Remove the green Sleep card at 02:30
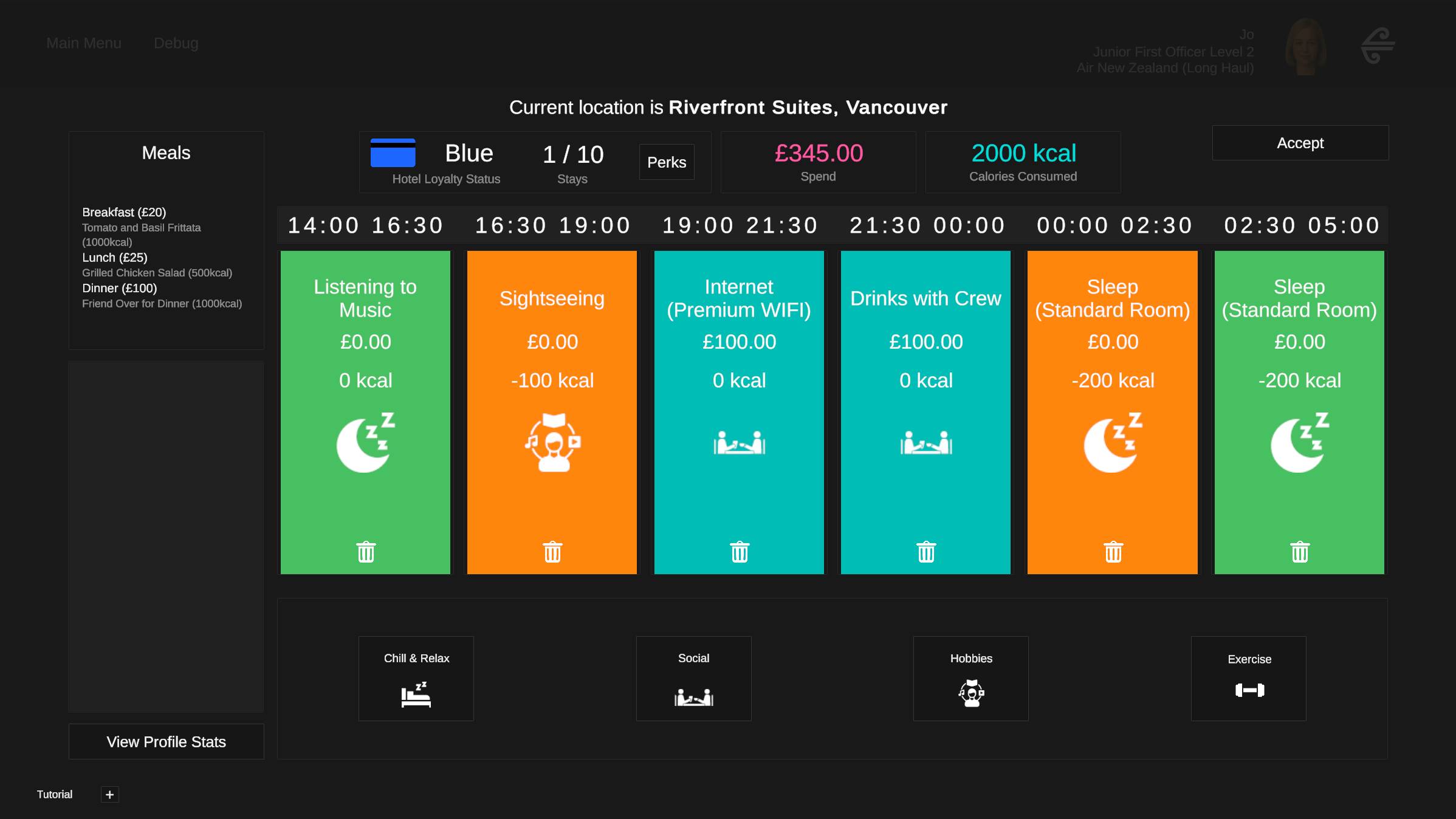Image resolution: width=1456 pixels, height=819 pixels. 1300,552
